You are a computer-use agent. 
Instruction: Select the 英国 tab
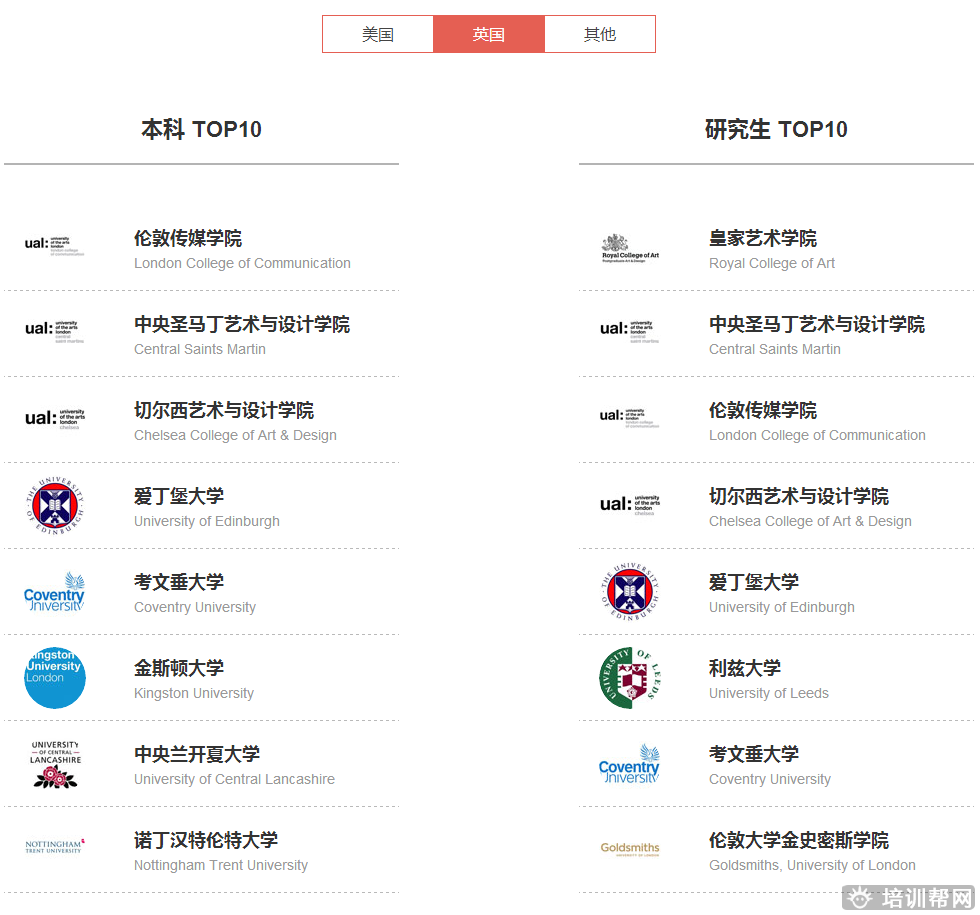pos(489,34)
